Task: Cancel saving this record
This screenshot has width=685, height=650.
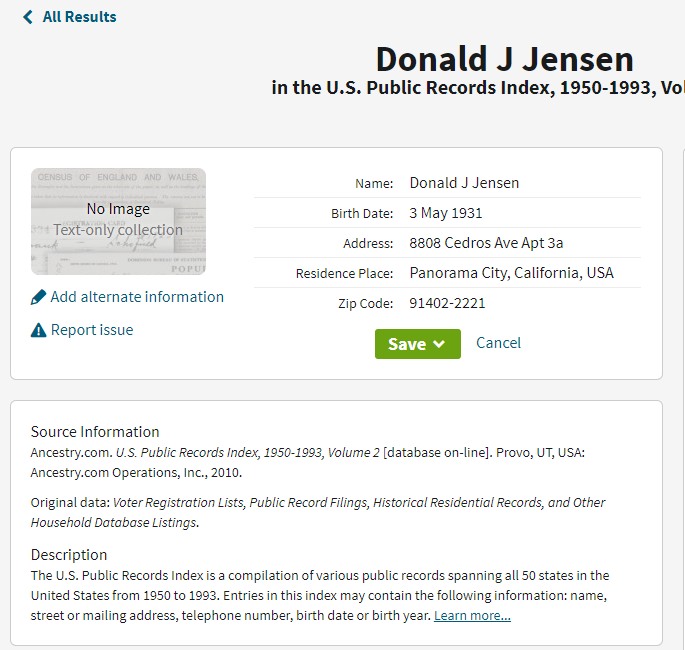Action: coord(498,343)
